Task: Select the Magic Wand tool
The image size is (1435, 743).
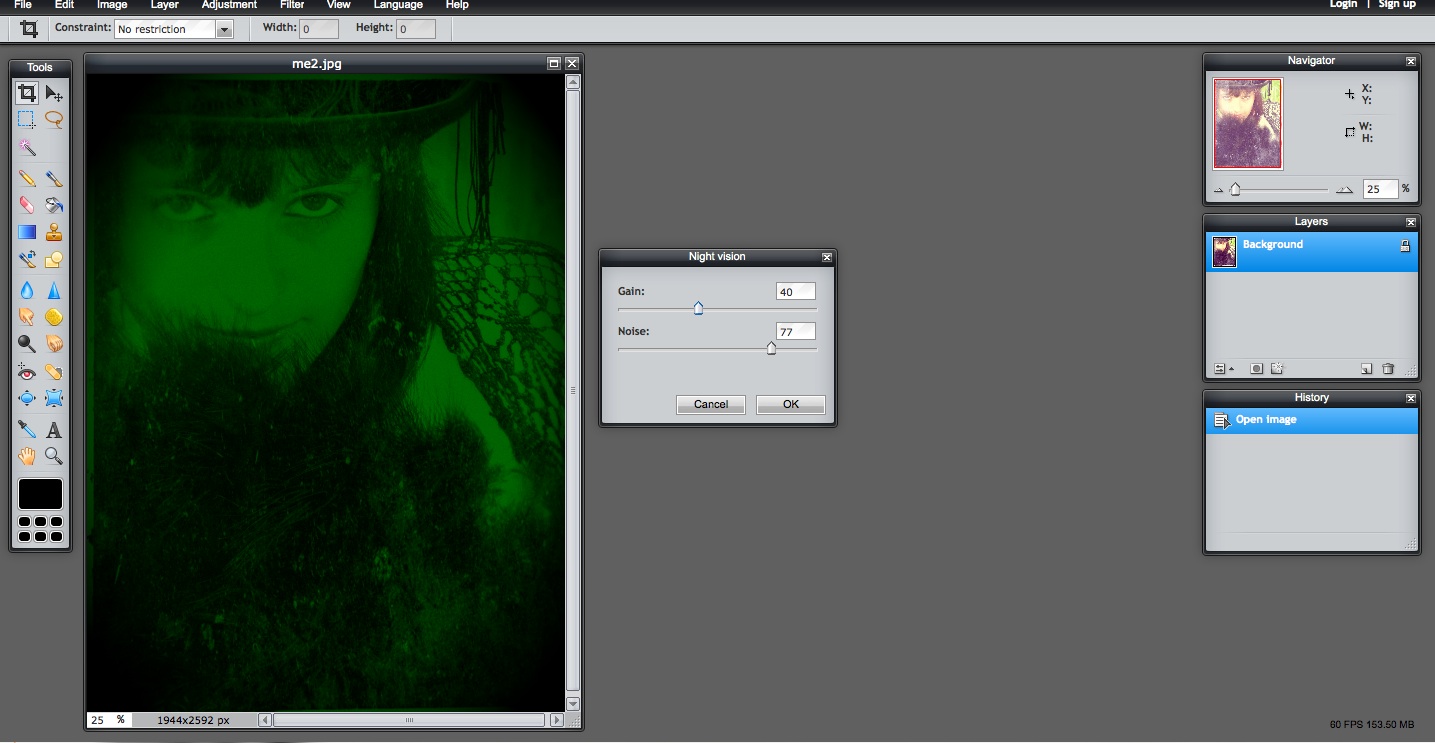Action: click(x=27, y=147)
